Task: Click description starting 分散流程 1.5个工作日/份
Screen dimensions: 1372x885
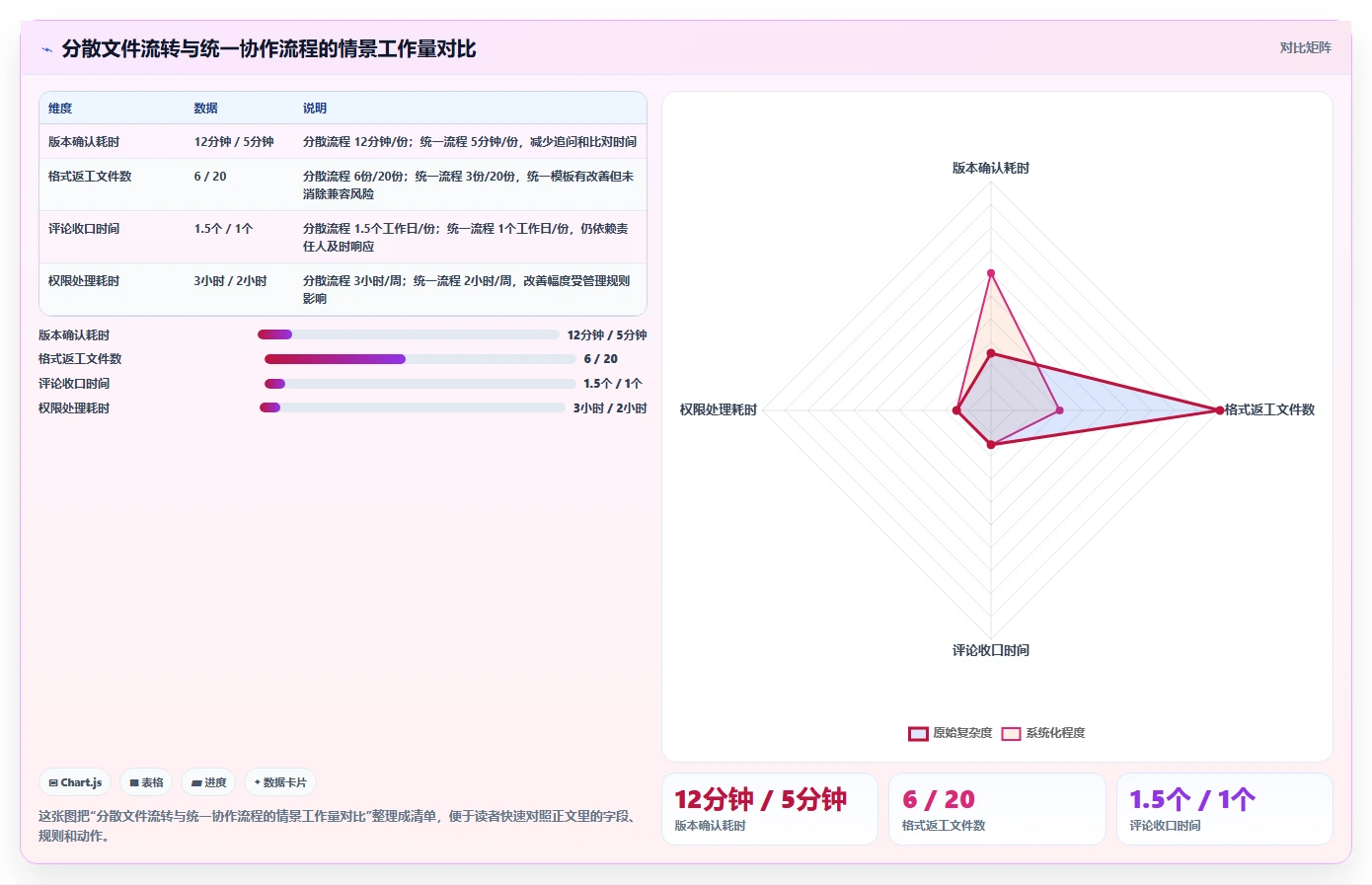Action: coord(466,238)
